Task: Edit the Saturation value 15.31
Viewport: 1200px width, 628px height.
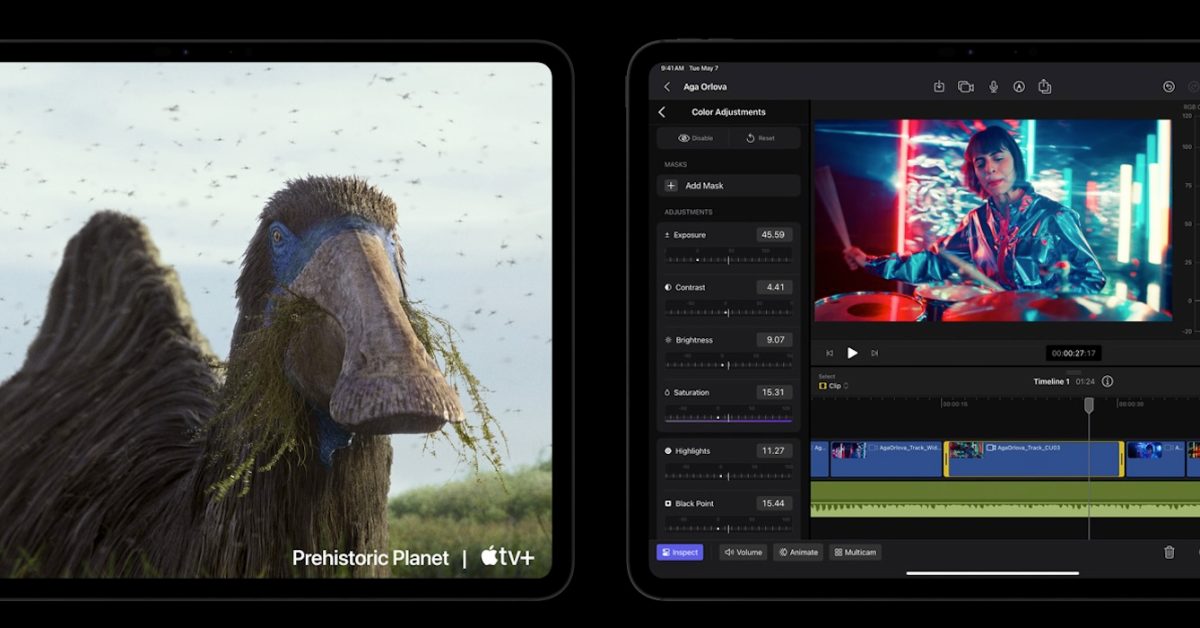Action: point(774,392)
